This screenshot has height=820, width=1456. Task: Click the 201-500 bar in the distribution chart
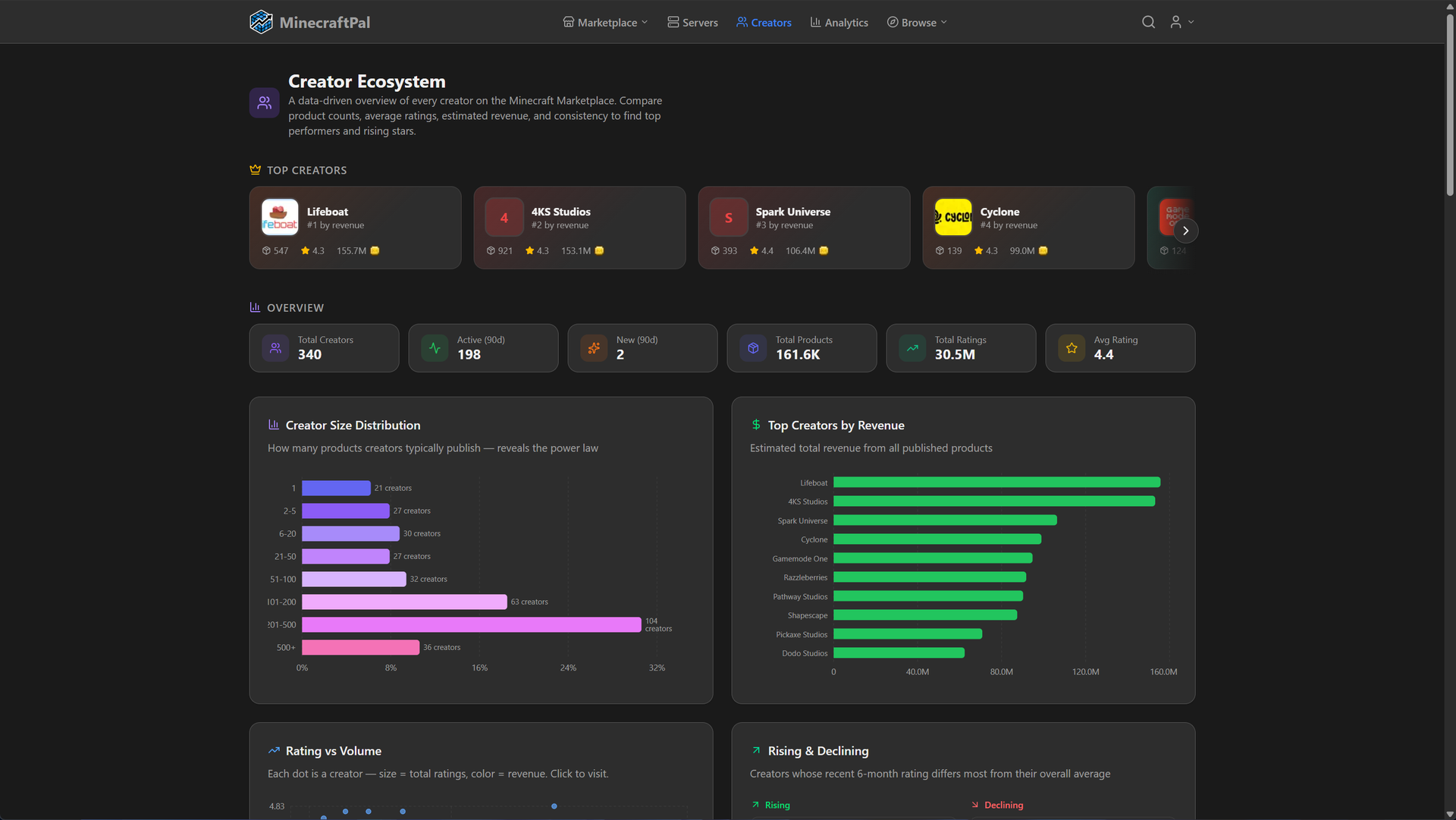[x=470, y=624]
